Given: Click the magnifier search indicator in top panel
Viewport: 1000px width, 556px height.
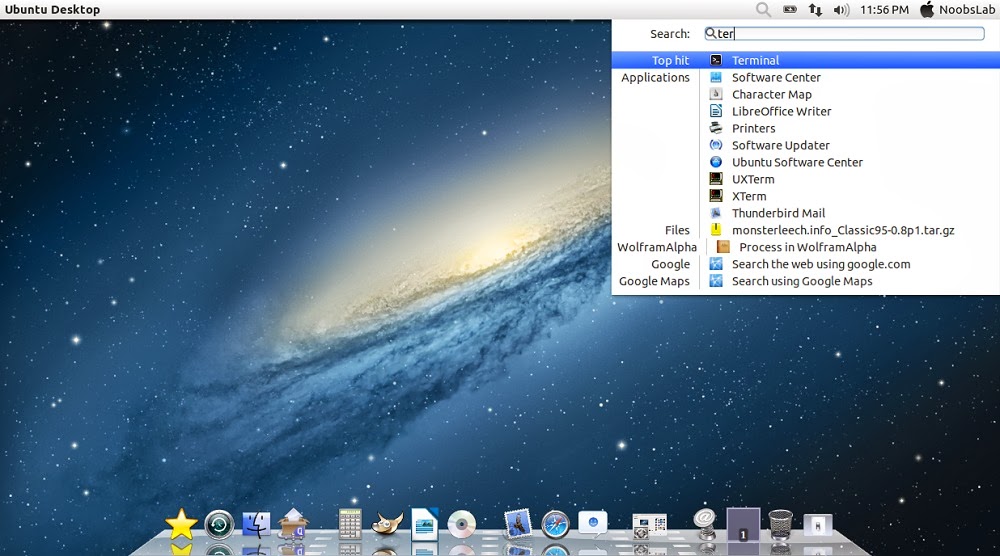Looking at the screenshot, I should point(763,10).
